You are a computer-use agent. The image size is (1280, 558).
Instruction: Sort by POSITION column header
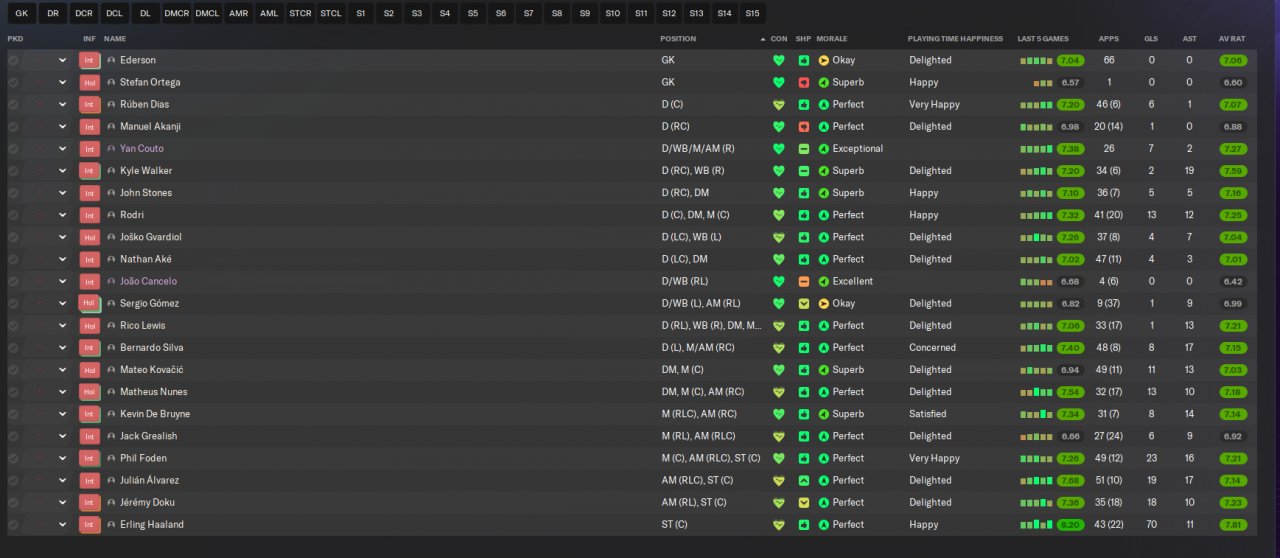pyautogui.click(x=678, y=39)
